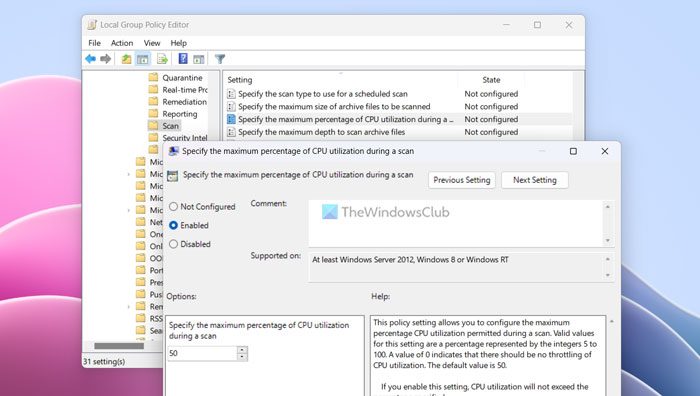Click the Supported on box scroll up arrow
Screen dimensions: 700x396
pyautogui.click(x=608, y=259)
